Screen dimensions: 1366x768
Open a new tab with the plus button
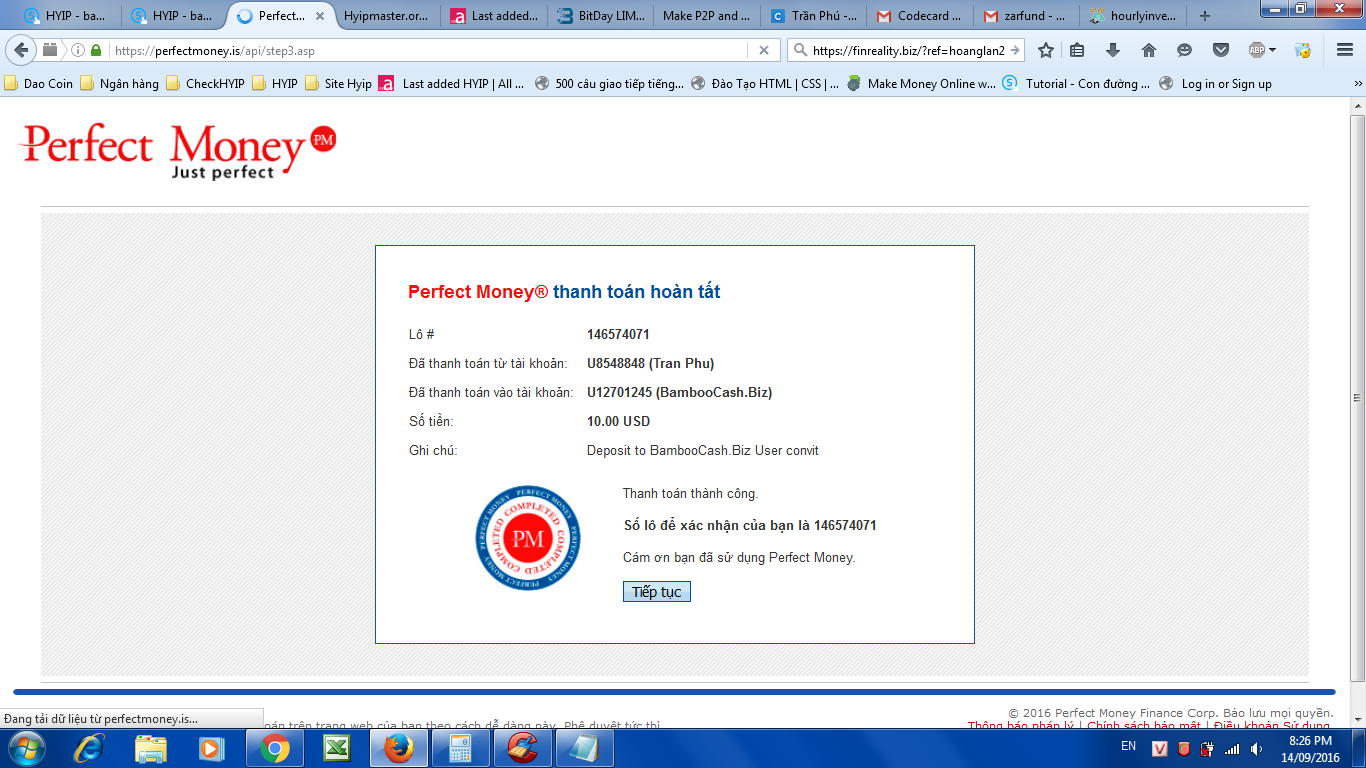point(1205,16)
